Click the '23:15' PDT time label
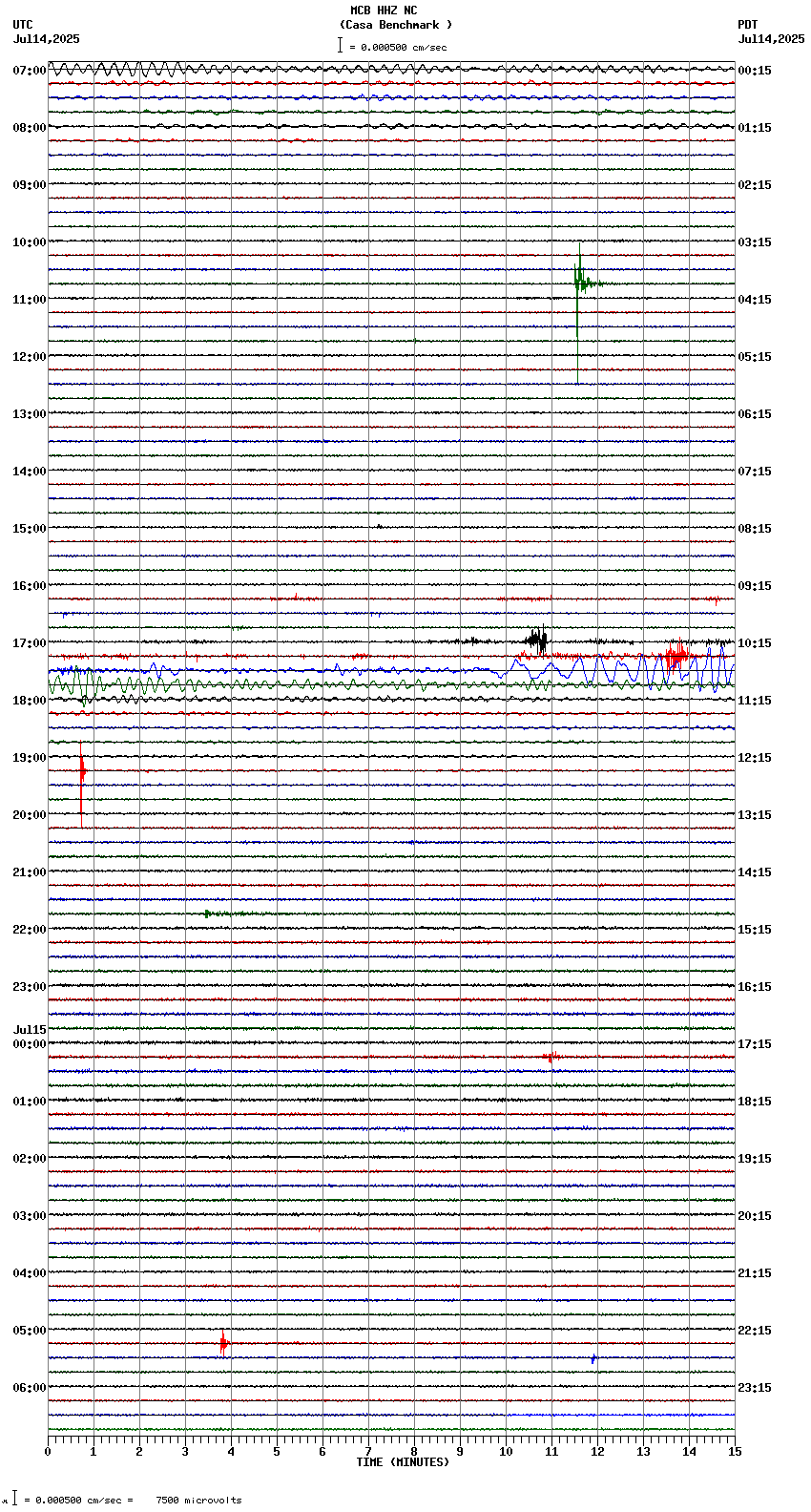 [x=755, y=1388]
